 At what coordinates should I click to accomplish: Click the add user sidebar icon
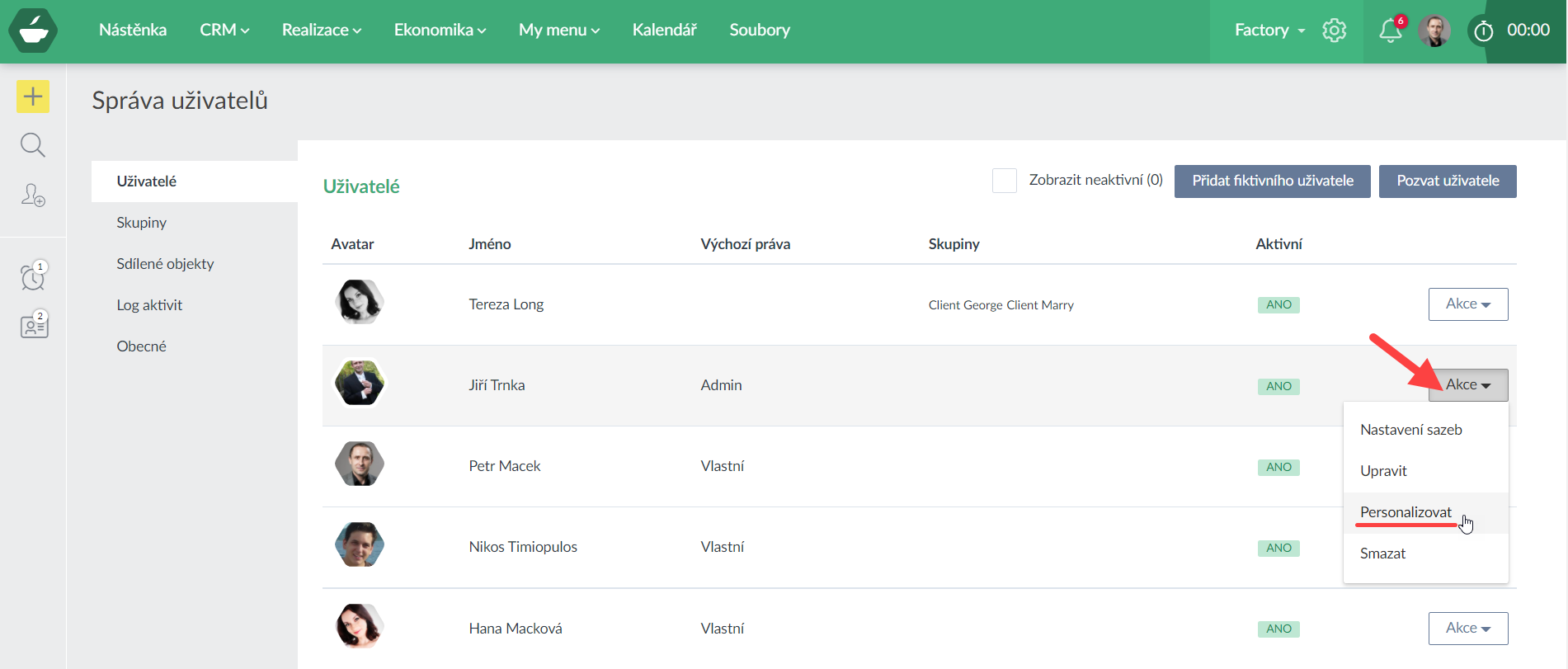[33, 196]
